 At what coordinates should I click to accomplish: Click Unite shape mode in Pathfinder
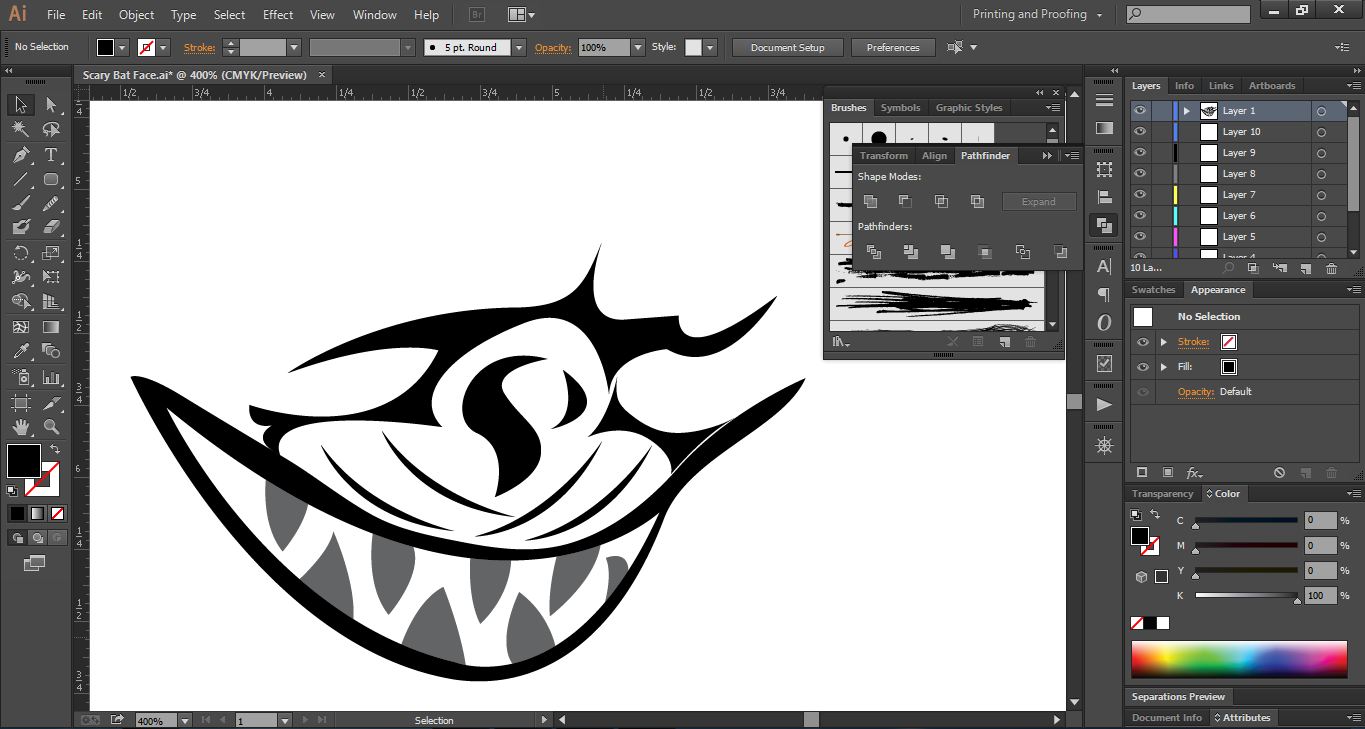(870, 201)
